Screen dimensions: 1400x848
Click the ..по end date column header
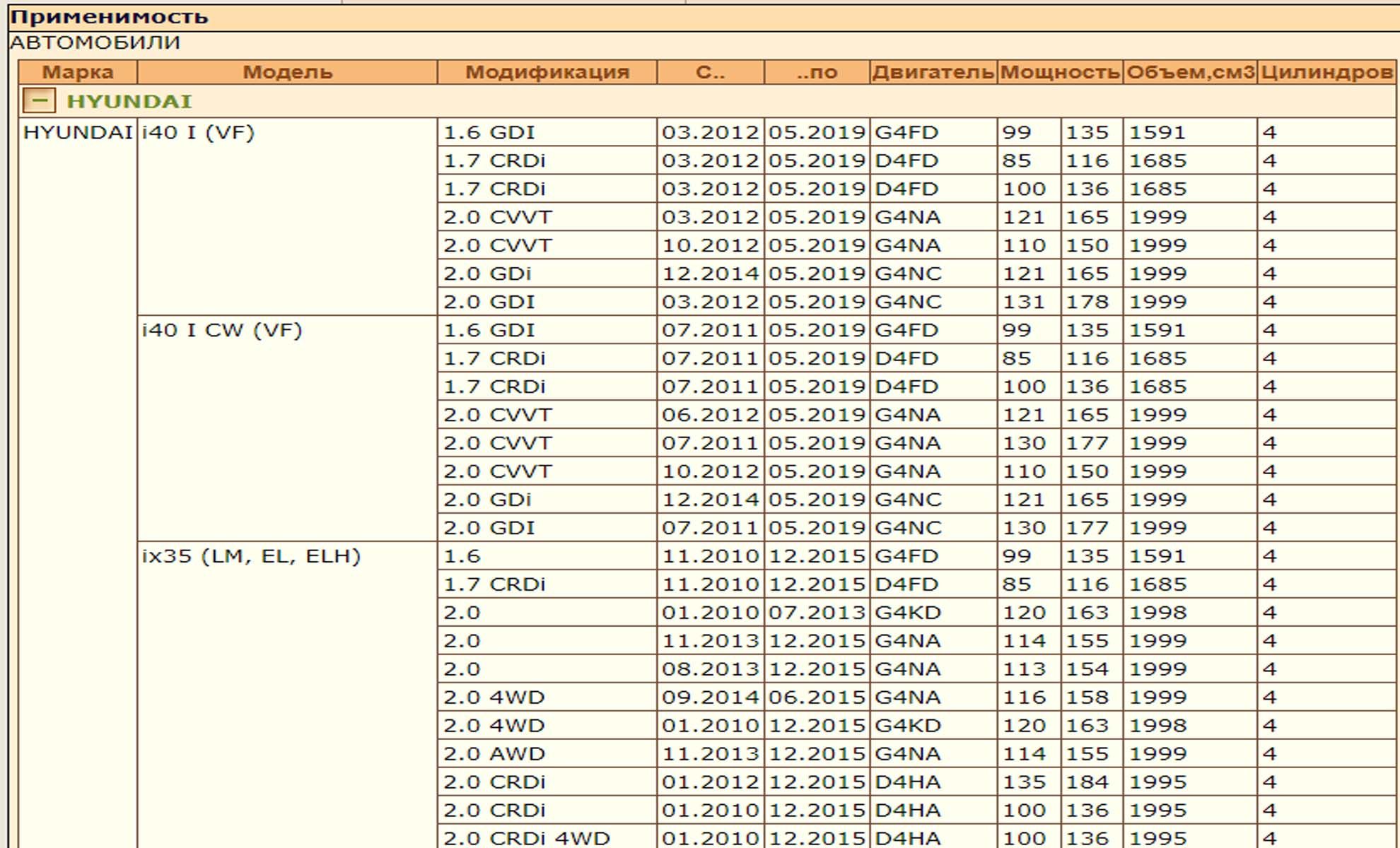click(817, 72)
